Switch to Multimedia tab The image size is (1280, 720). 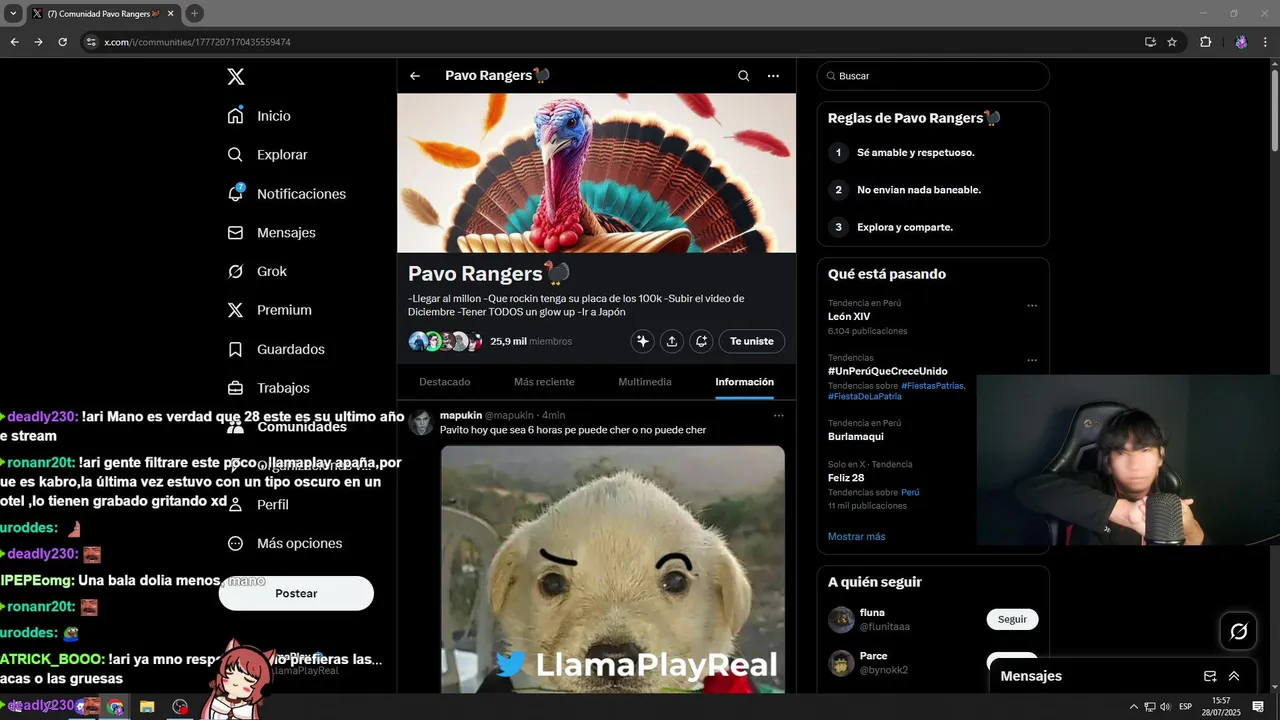click(x=645, y=382)
